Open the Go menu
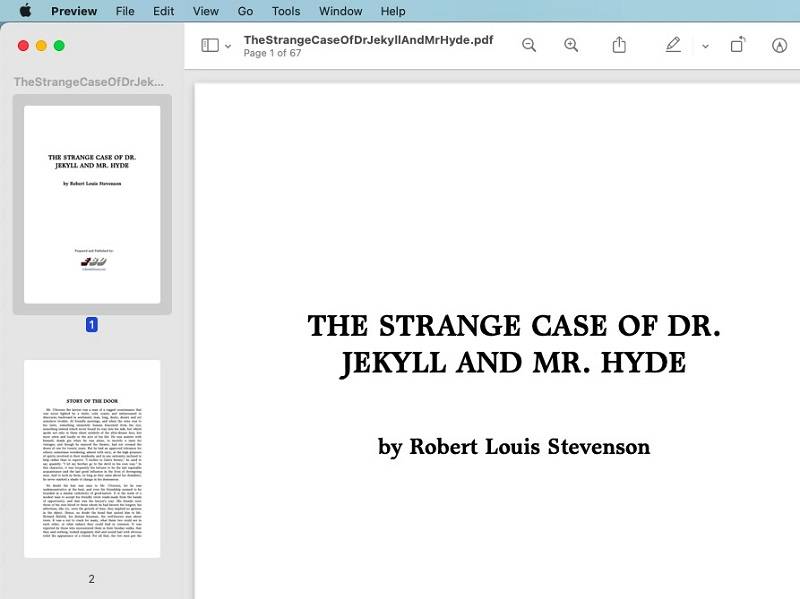This screenshot has width=800, height=599. (245, 11)
